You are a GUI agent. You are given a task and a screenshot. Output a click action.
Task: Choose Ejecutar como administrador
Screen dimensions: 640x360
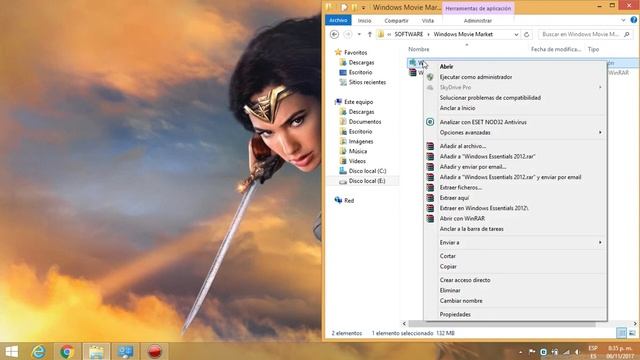[515, 77]
